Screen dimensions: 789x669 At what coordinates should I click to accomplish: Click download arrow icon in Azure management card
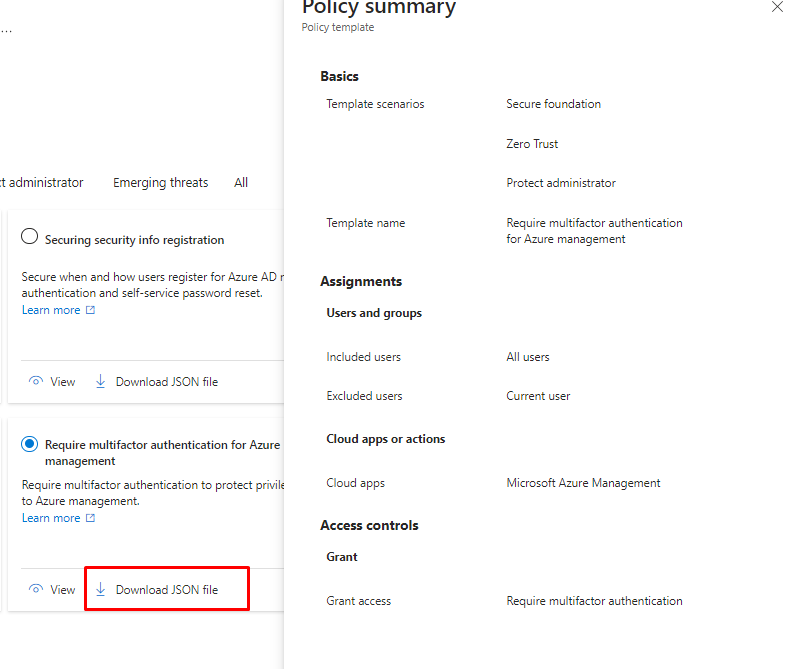tap(100, 589)
